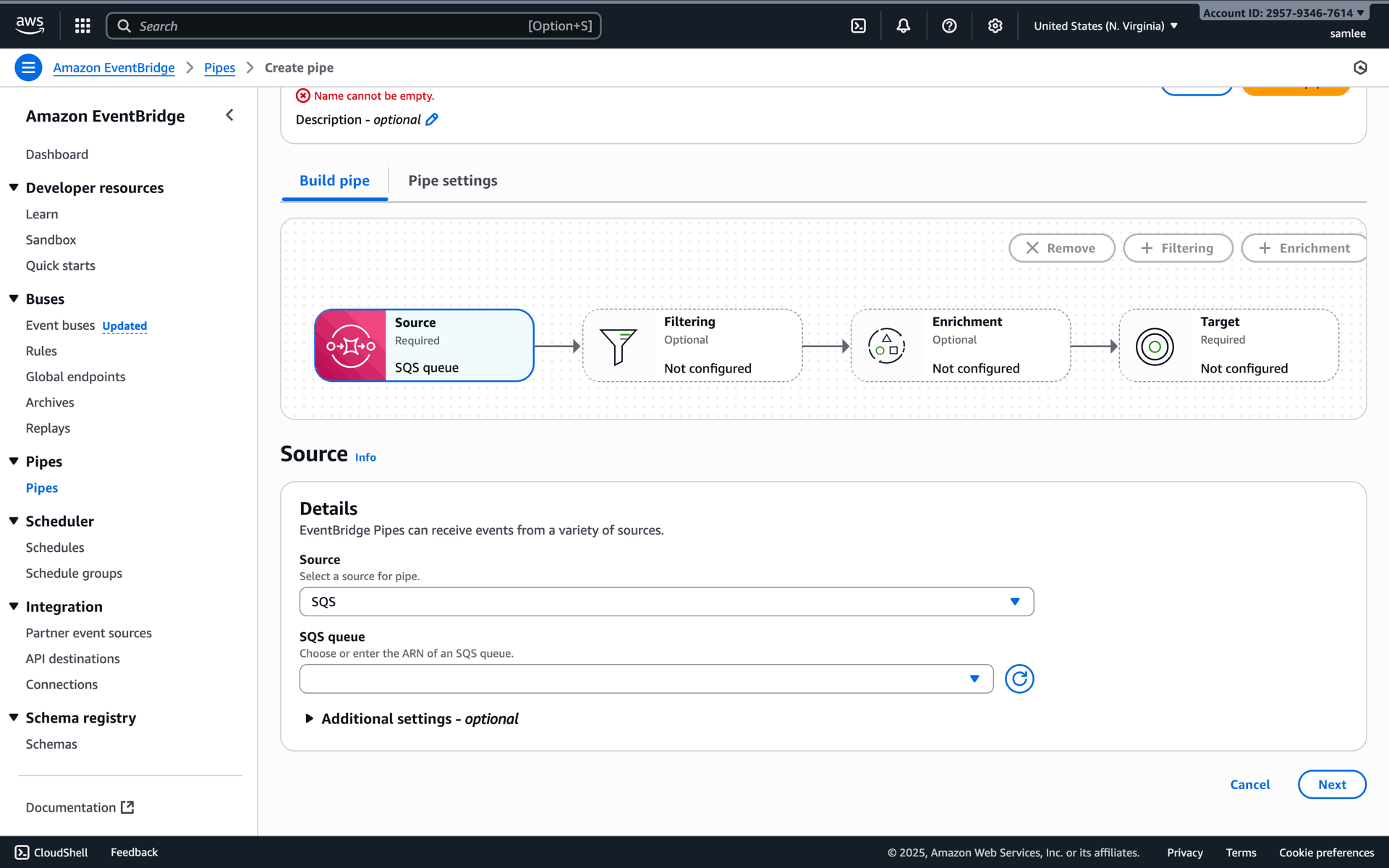Open the Account ID menu
This screenshot has height=868, width=1389.
point(1283,13)
